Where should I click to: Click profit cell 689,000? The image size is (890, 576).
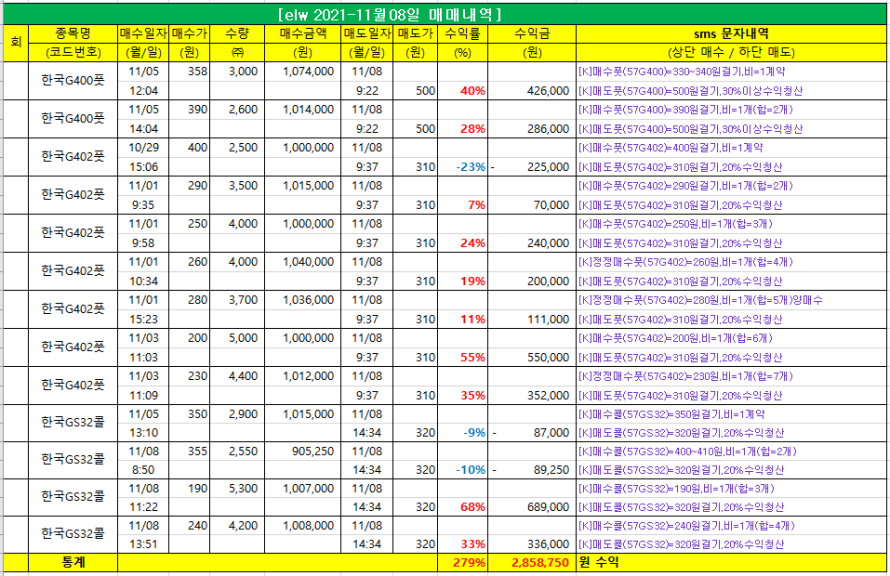pyautogui.click(x=532, y=507)
